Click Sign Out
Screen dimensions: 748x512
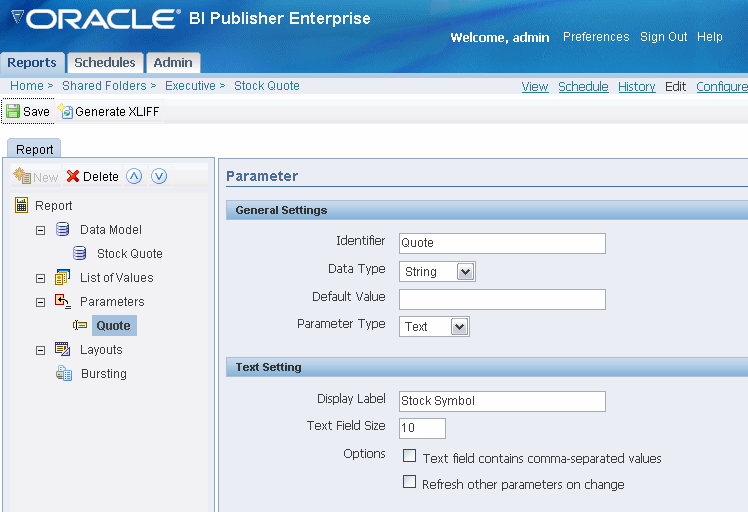click(x=663, y=37)
